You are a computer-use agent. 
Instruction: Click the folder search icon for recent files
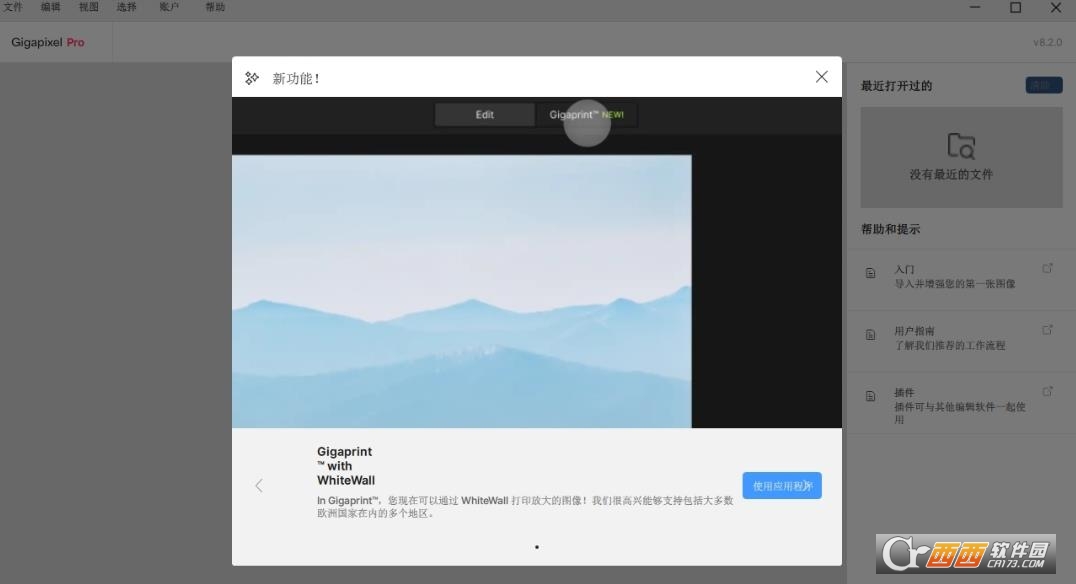(x=961, y=146)
